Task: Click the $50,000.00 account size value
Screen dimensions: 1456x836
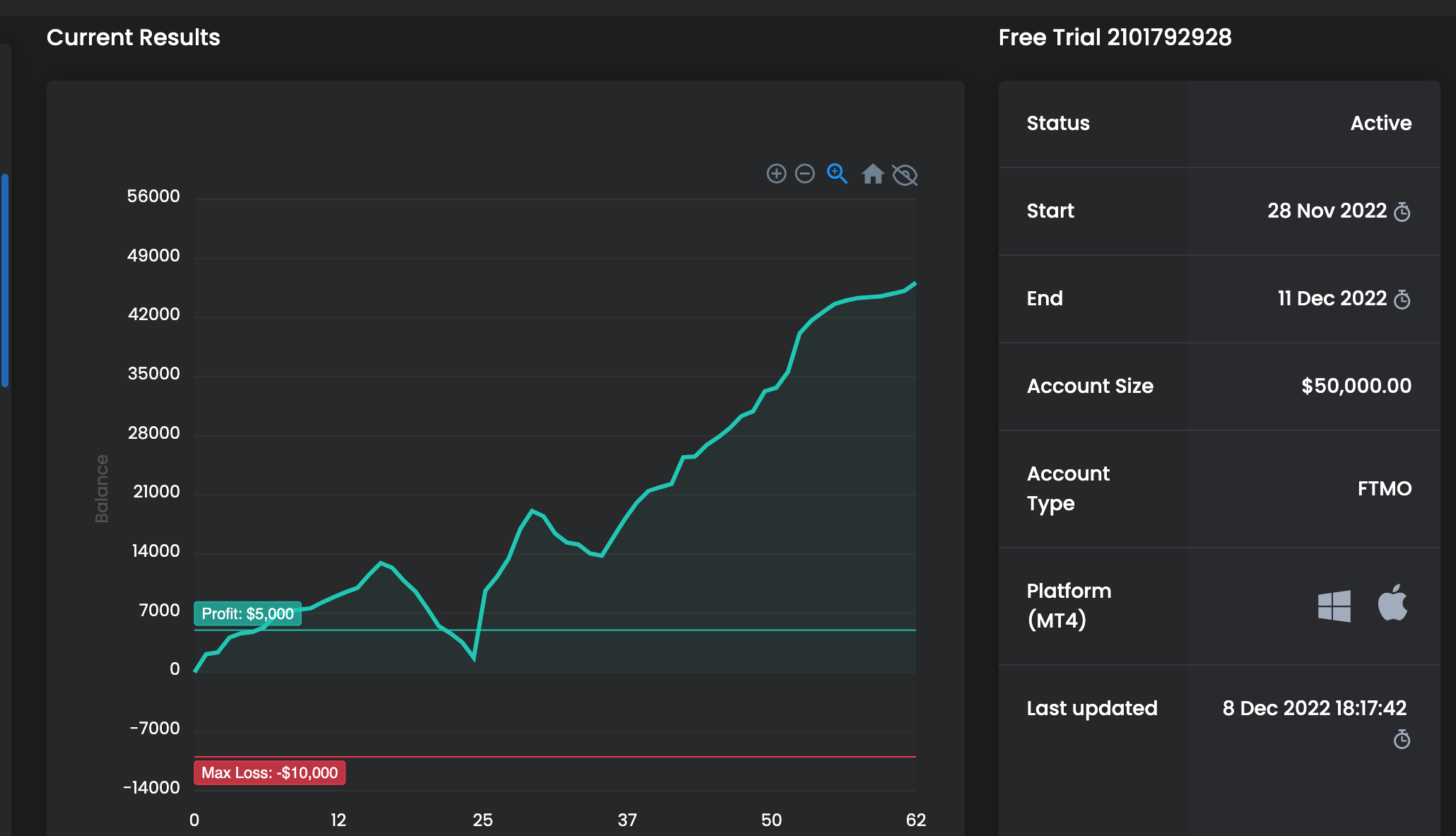Action: coord(1356,386)
